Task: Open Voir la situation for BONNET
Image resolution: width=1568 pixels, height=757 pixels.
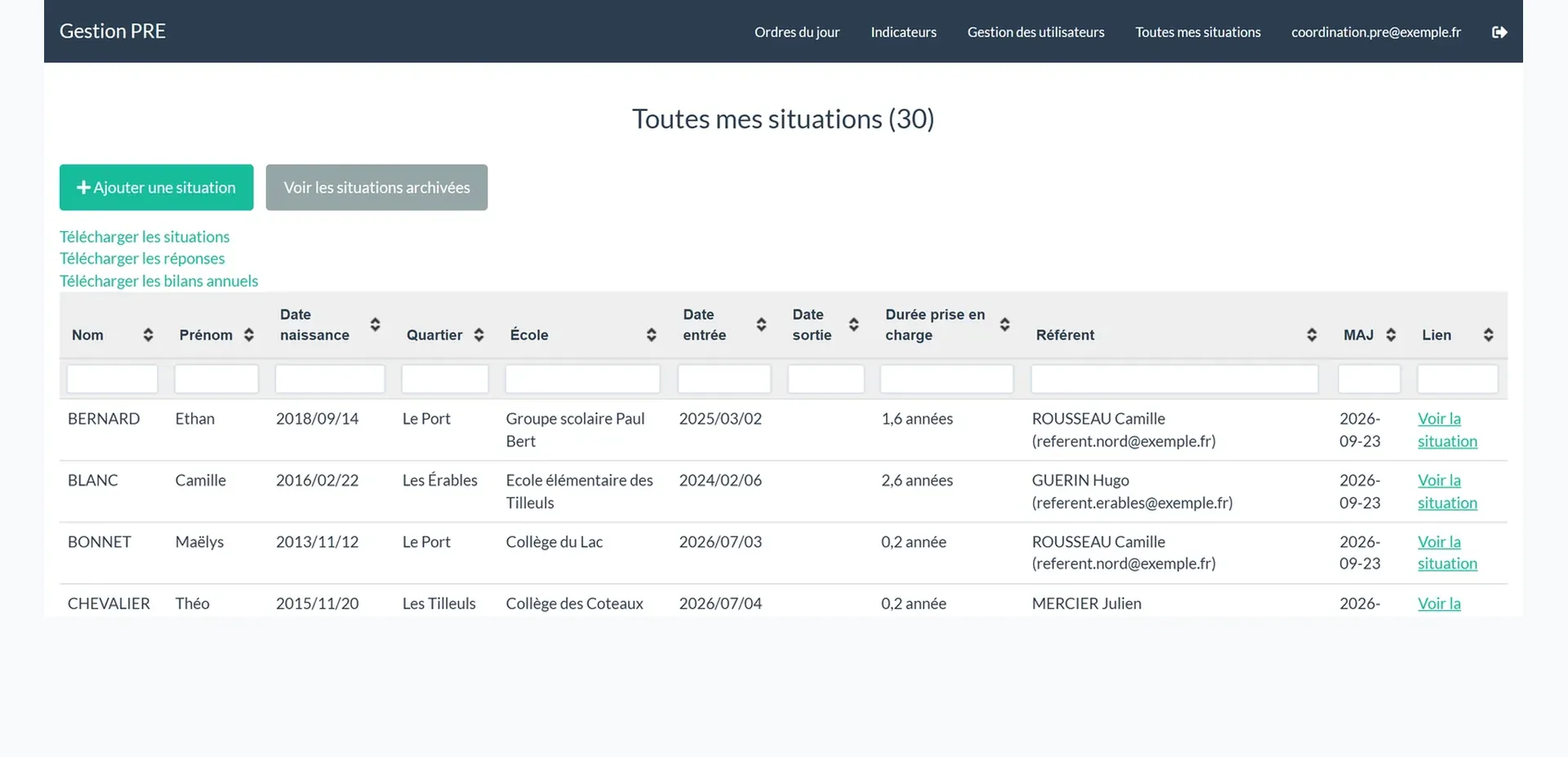Action: tap(1447, 553)
